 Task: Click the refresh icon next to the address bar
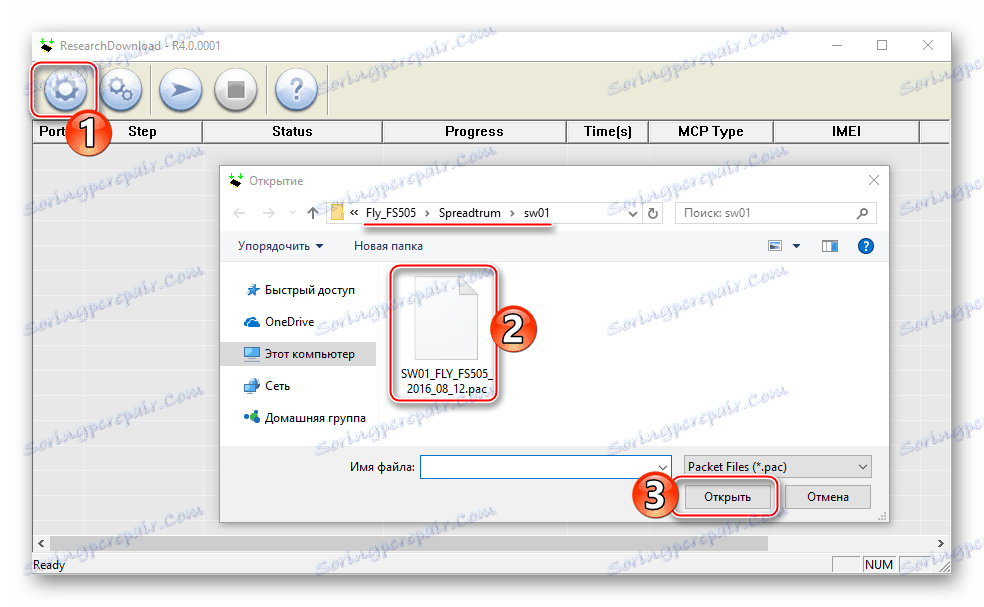coord(652,212)
